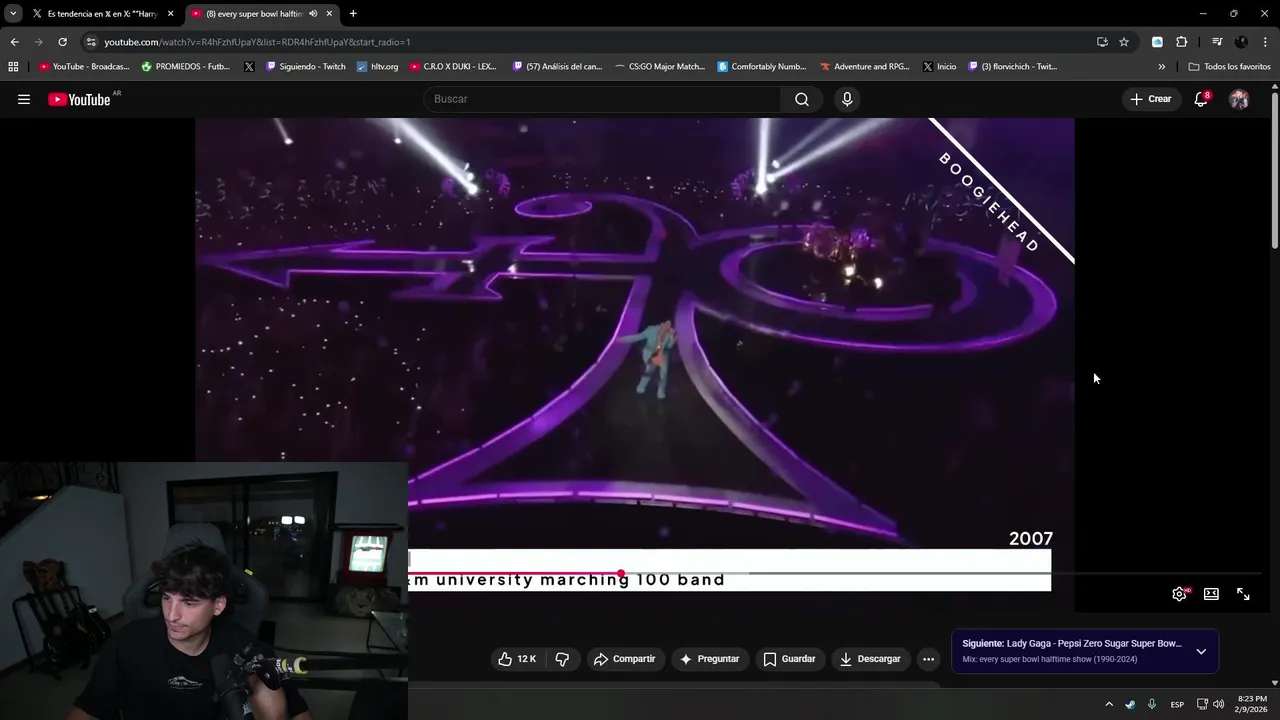Click the microphone tray icon

(x=1152, y=704)
